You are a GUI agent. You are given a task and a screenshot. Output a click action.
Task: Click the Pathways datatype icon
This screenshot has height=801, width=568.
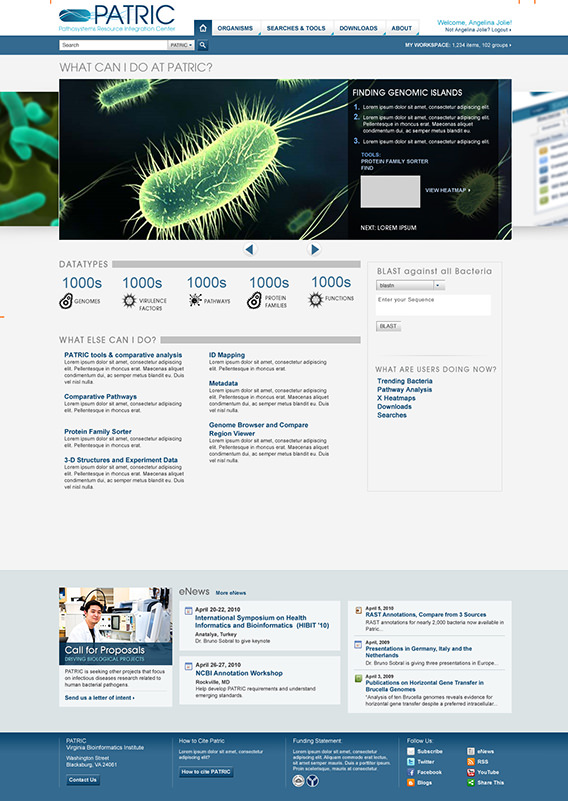[195, 300]
